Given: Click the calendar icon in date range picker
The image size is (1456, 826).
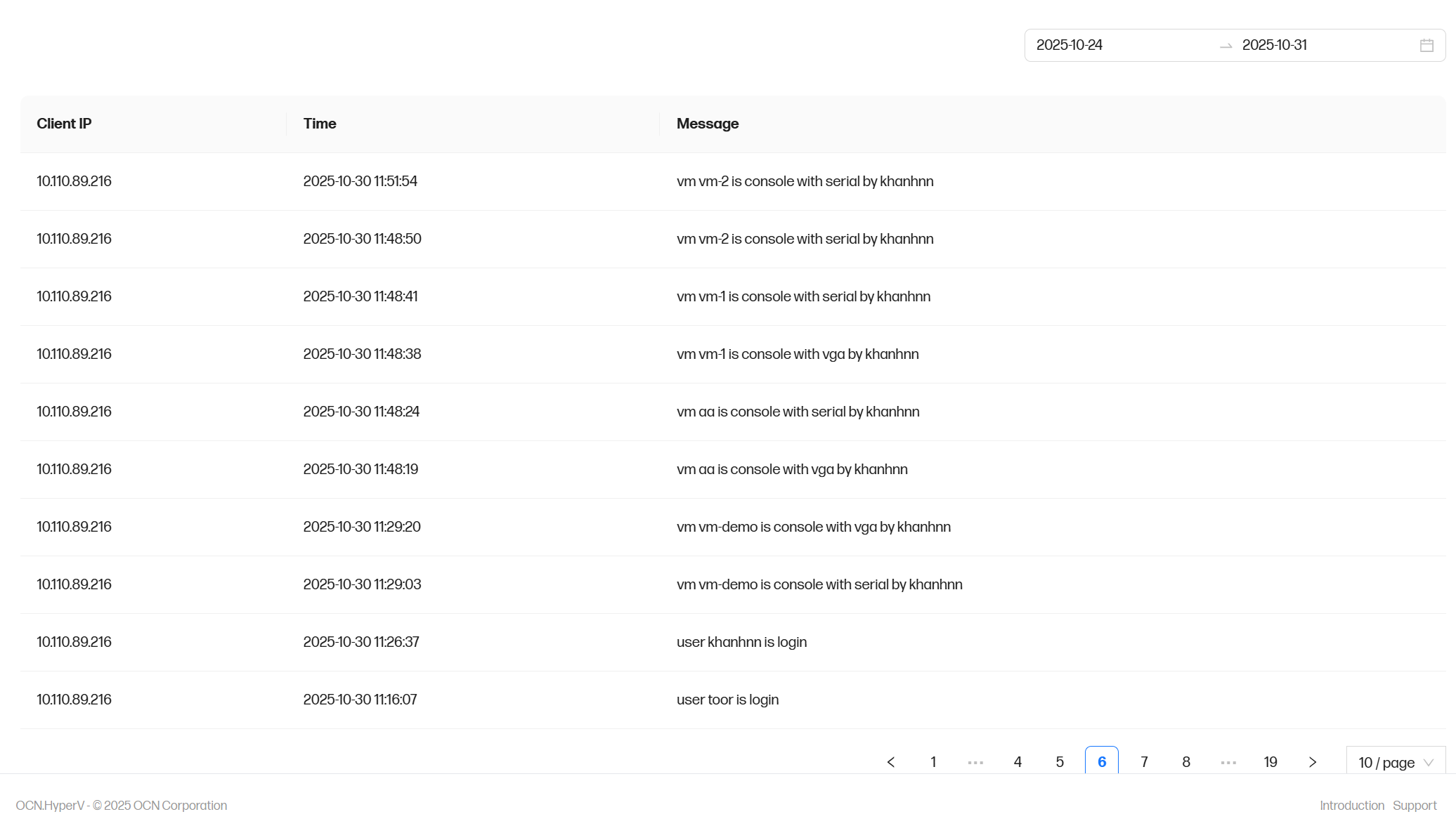Looking at the screenshot, I should (1426, 46).
